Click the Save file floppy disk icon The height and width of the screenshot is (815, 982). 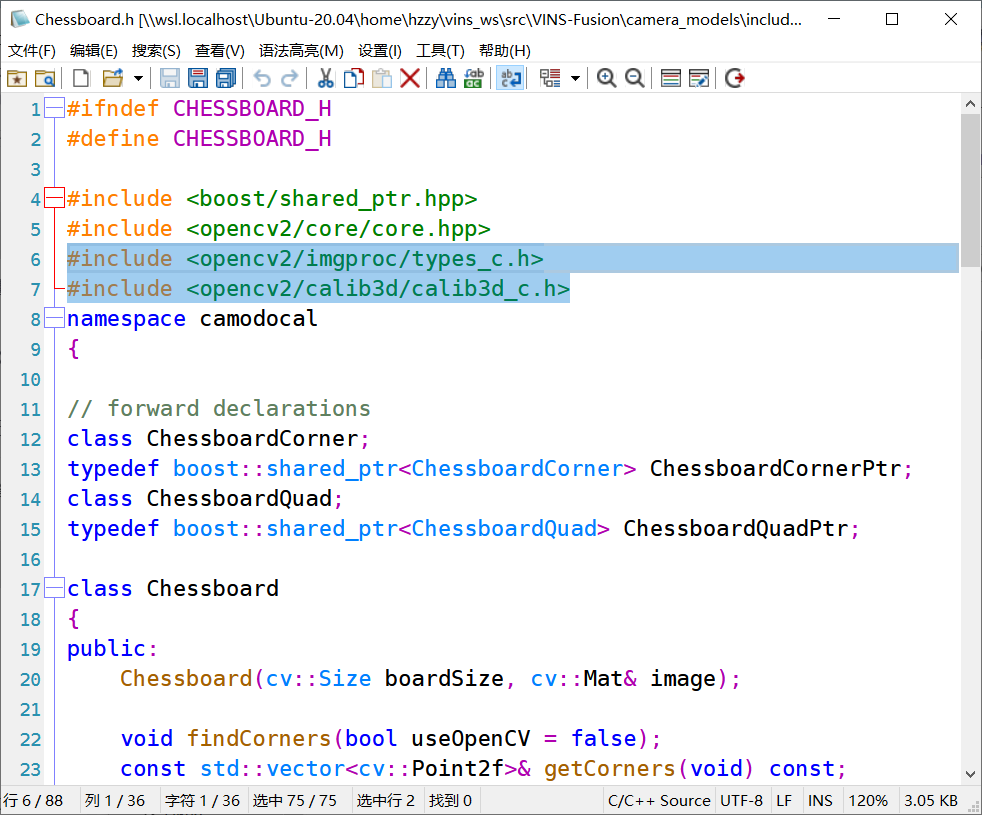coord(169,78)
